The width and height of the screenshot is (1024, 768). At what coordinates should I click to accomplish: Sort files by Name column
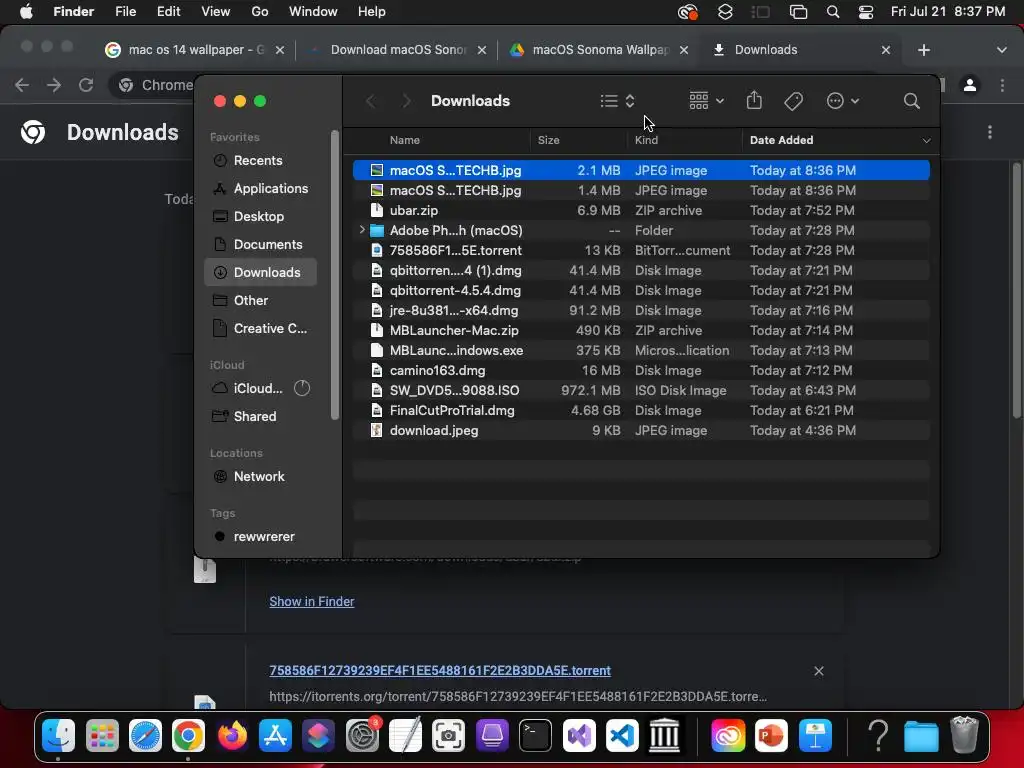coord(405,140)
